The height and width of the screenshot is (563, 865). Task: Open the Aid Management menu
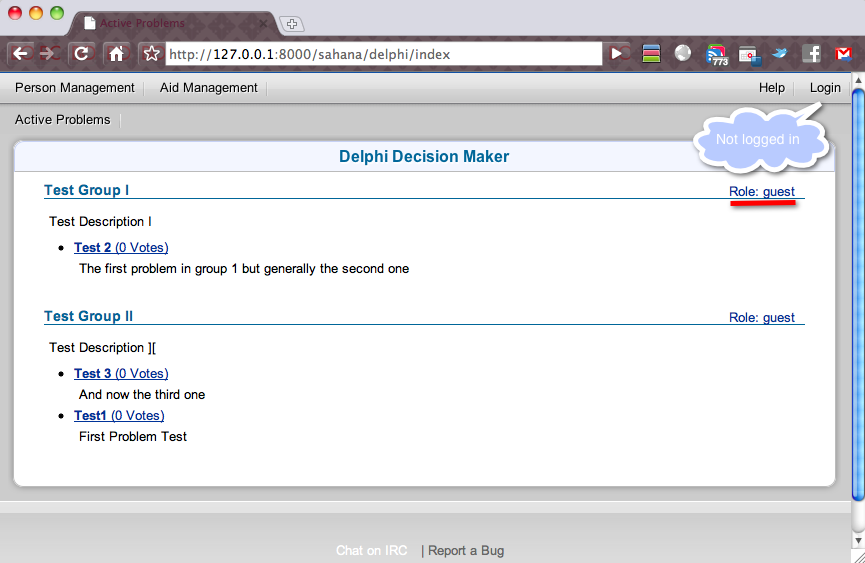pos(209,88)
